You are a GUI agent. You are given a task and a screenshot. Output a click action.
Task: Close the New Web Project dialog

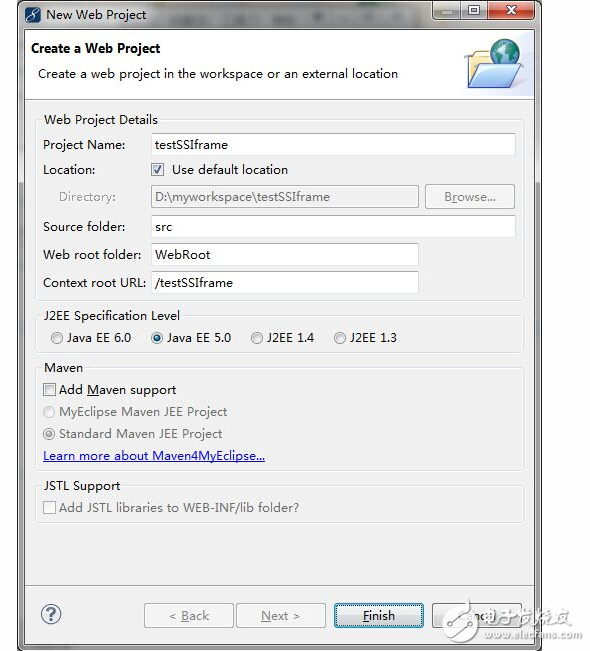pos(511,10)
